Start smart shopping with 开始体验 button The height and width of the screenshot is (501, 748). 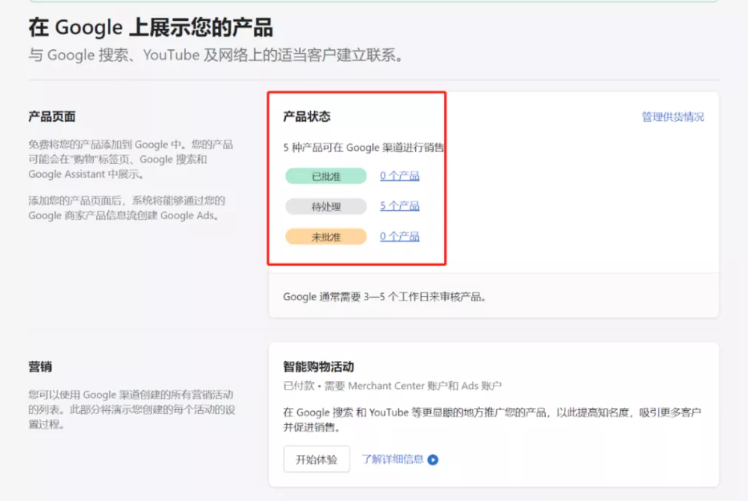pyautogui.click(x=316, y=459)
